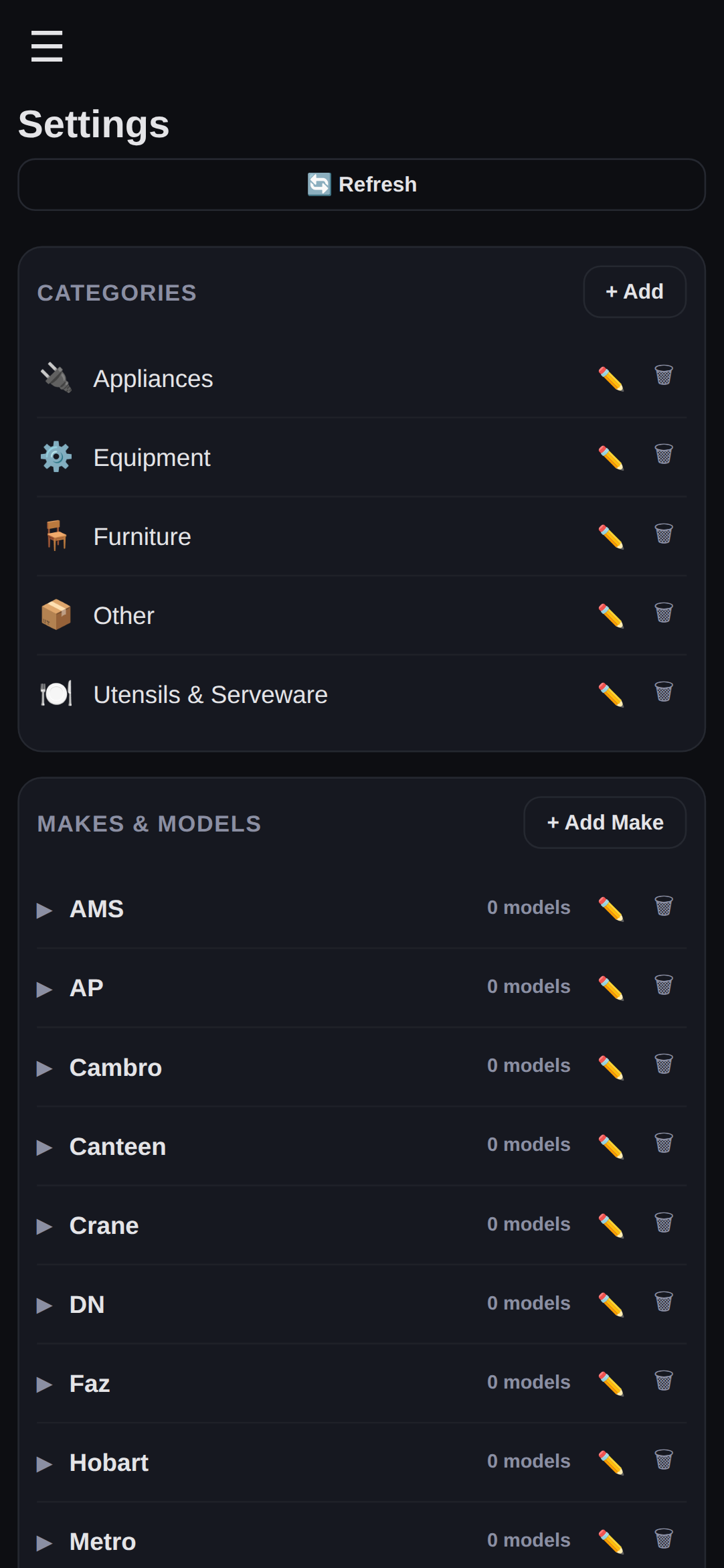The width and height of the screenshot is (724, 1568).
Task: Delete the Faz make
Action: [x=664, y=1381]
